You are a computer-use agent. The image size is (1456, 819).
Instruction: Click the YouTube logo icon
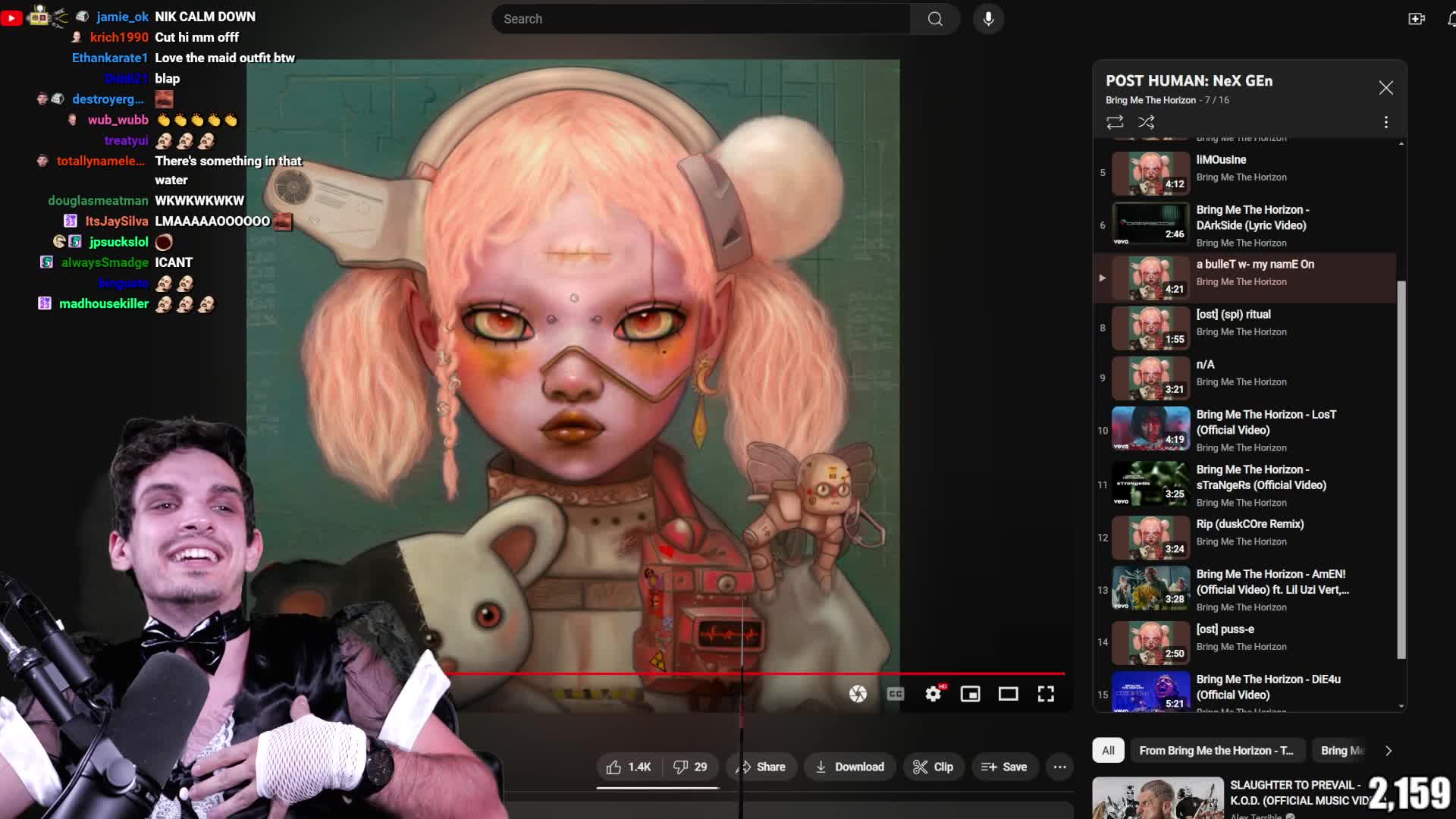tap(11, 17)
